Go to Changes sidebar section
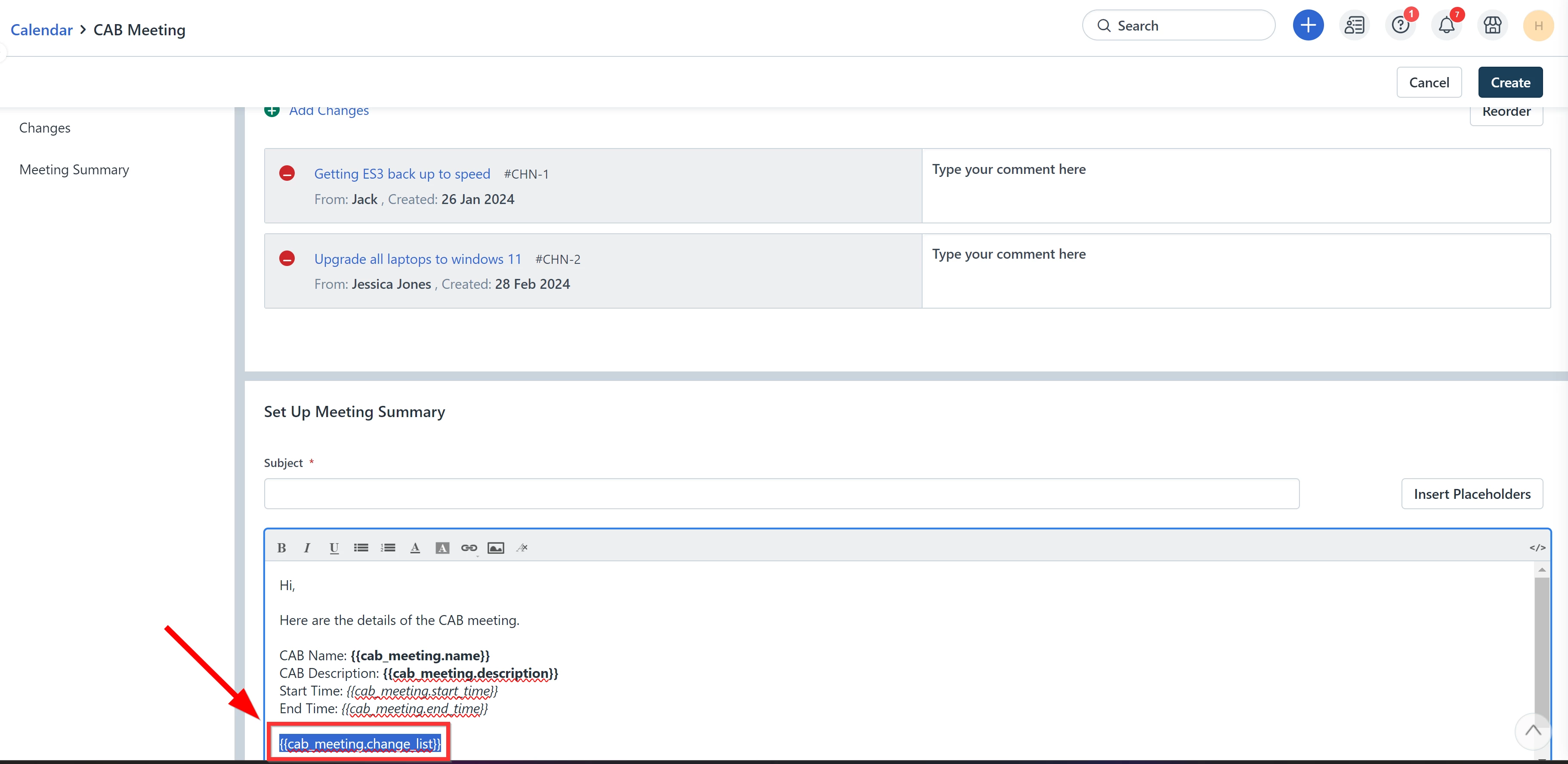 pos(44,128)
